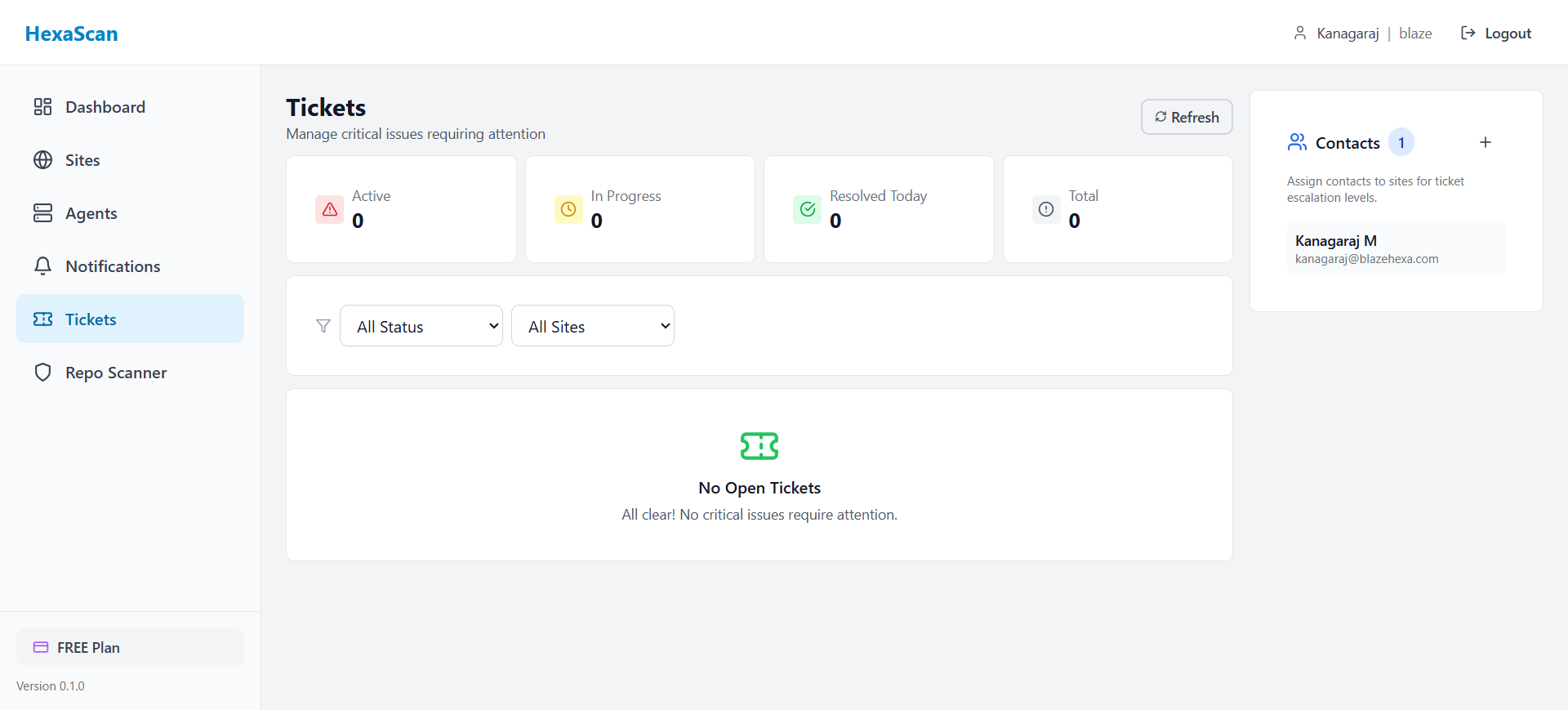The image size is (1568, 710).
Task: Click the logout arrow icon
Action: coord(1468,33)
